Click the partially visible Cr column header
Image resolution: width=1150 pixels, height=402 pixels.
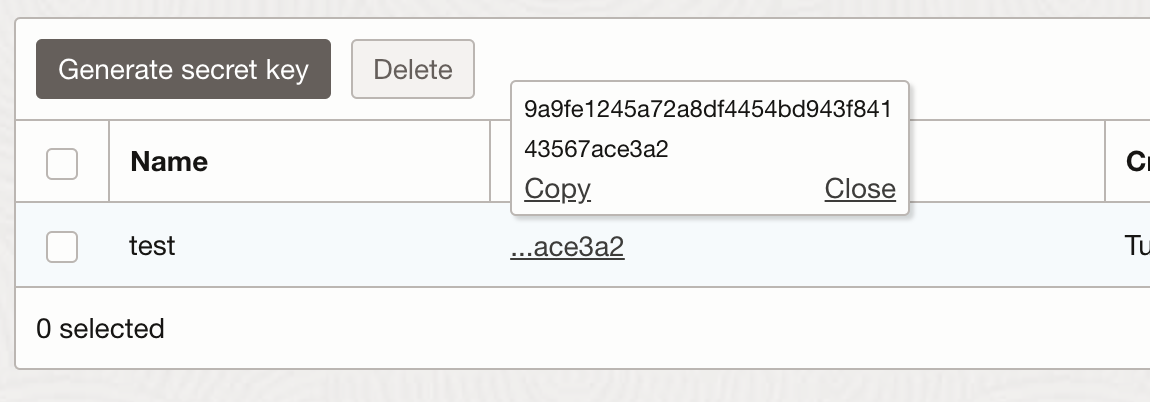tap(1136, 162)
